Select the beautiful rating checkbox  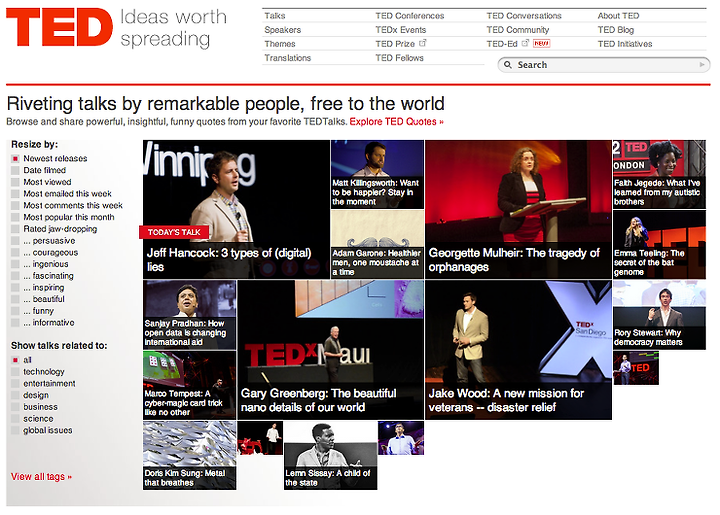(x=15, y=299)
